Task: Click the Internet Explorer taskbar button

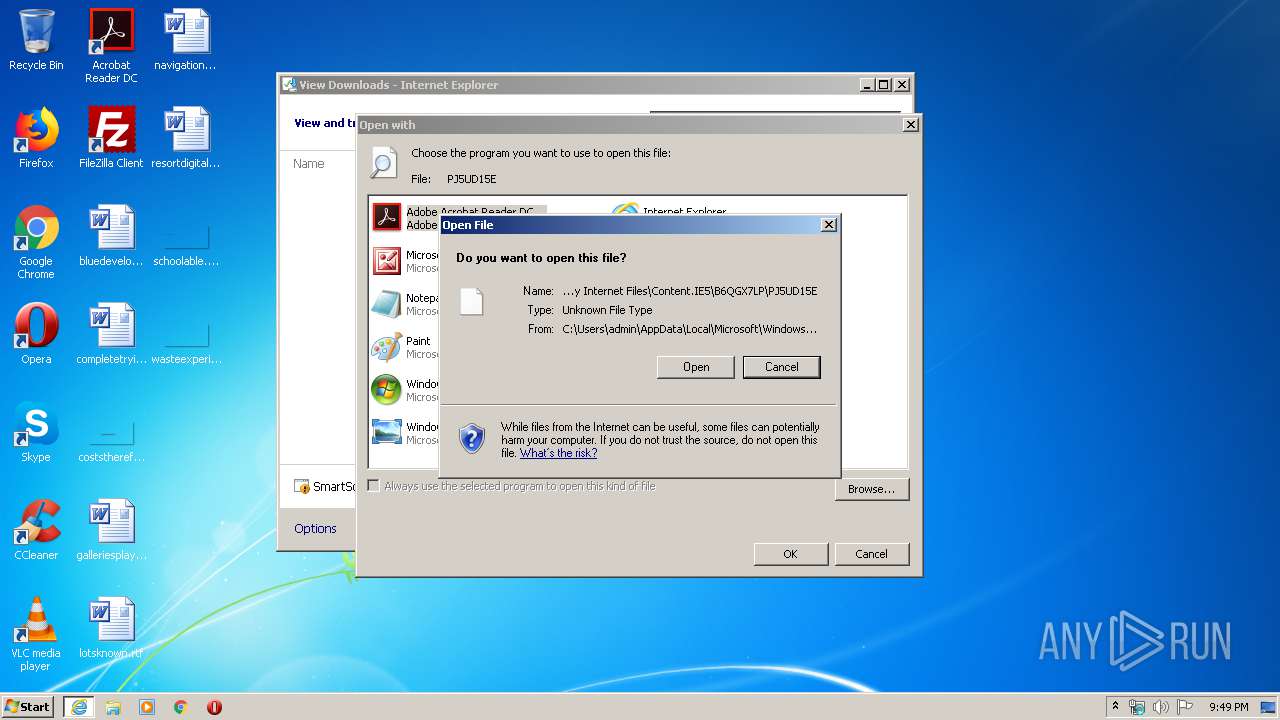Action: coord(79,707)
